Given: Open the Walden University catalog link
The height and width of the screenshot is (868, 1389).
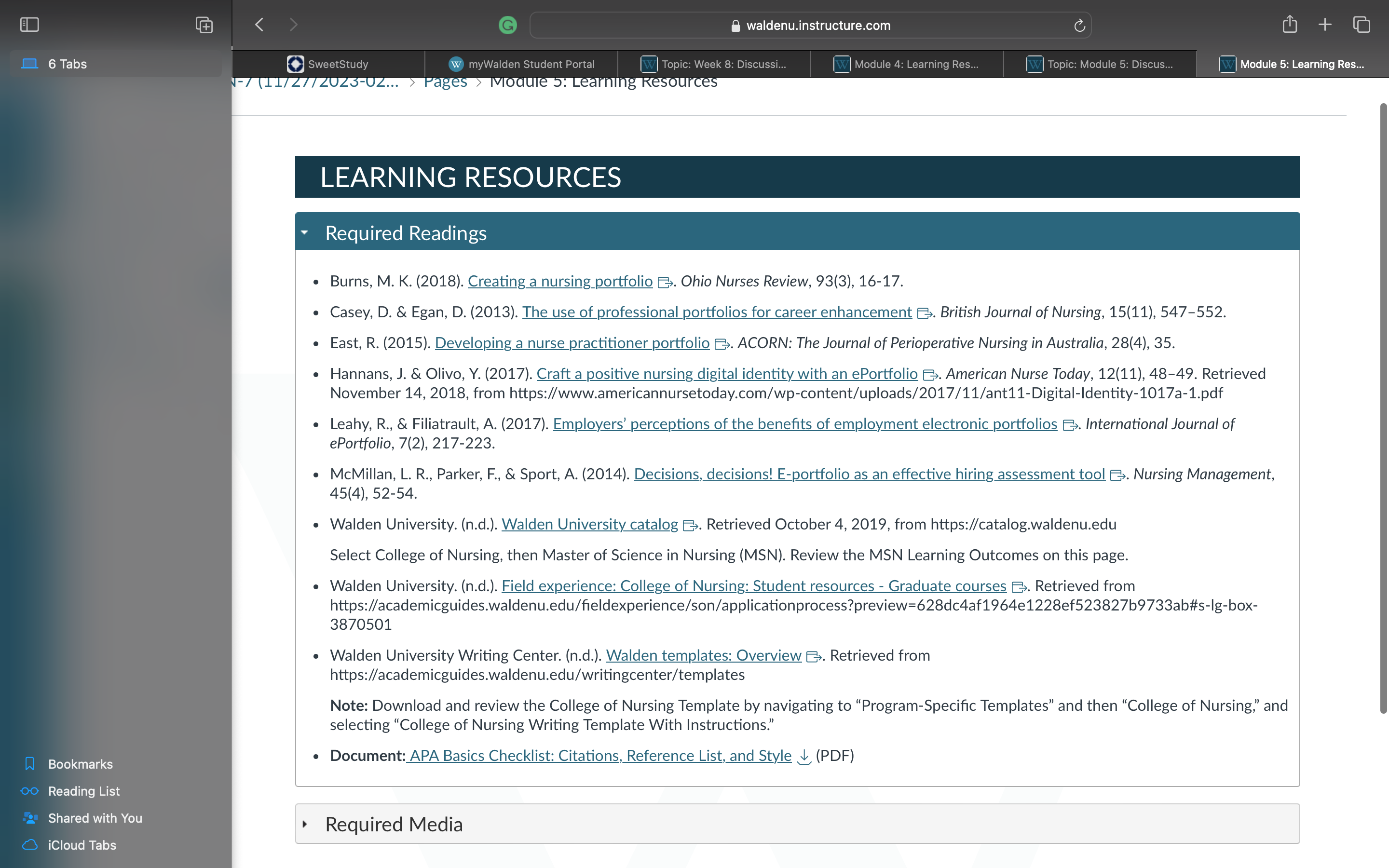Looking at the screenshot, I should [590, 525].
